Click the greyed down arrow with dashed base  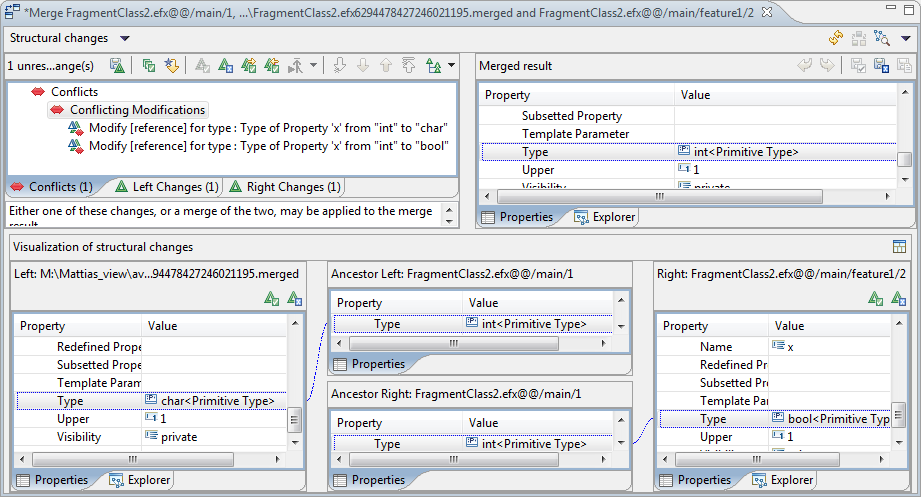(340, 65)
